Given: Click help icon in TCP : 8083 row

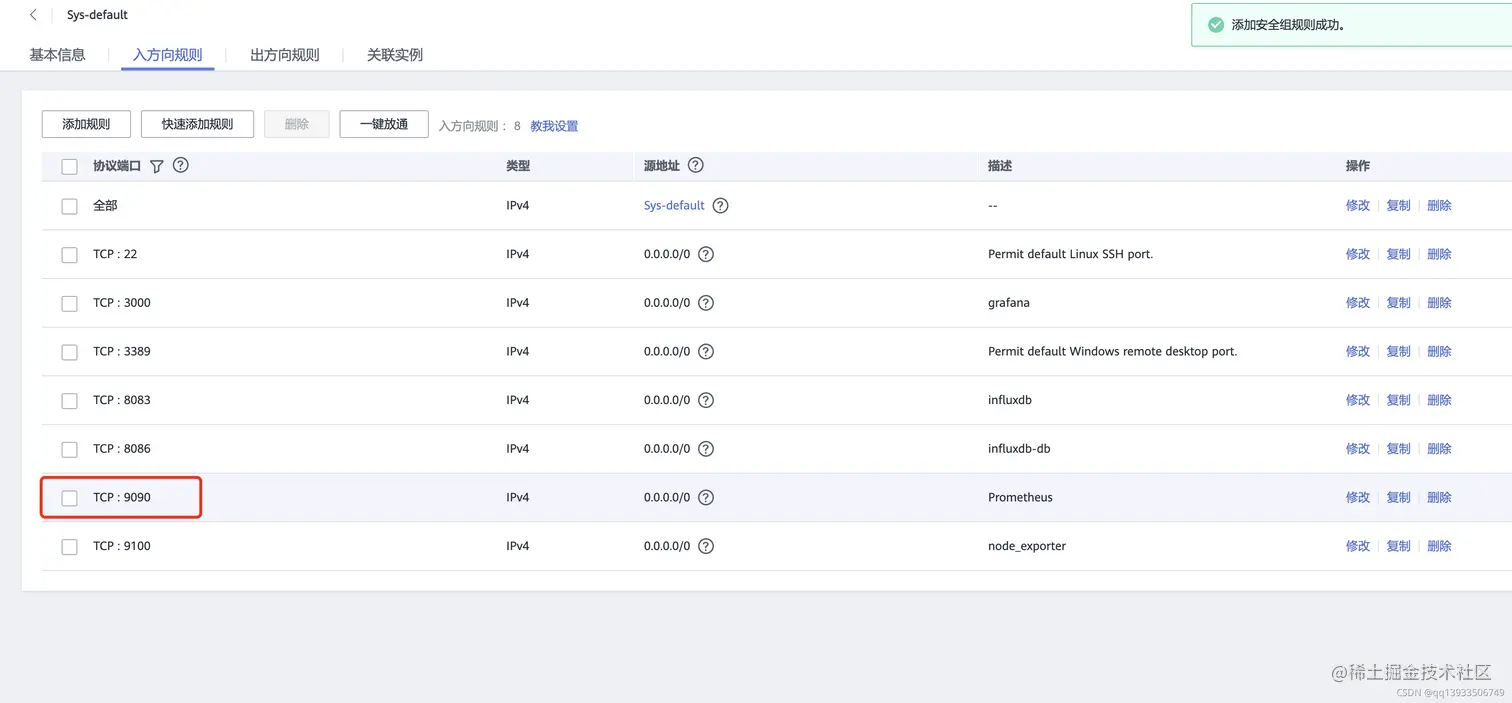Looking at the screenshot, I should click(x=706, y=400).
